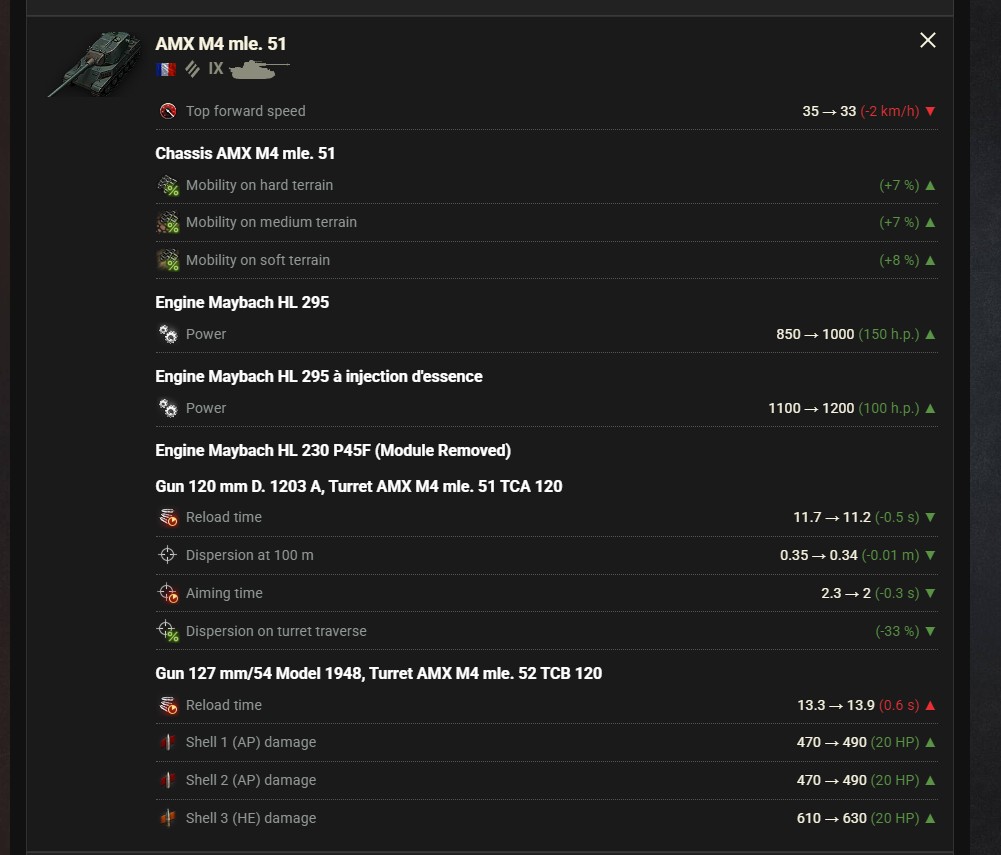Click the 120 mm gun Reload time icon
The height and width of the screenshot is (855, 1001).
pos(168,517)
